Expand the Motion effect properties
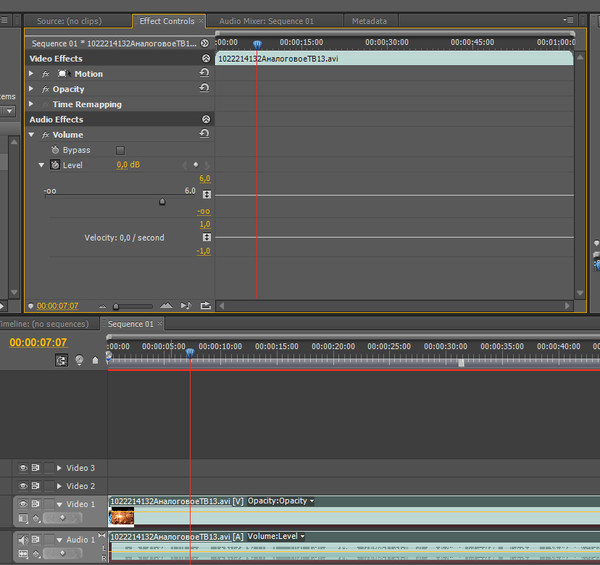Viewport: 600px width, 565px height. pos(31,73)
